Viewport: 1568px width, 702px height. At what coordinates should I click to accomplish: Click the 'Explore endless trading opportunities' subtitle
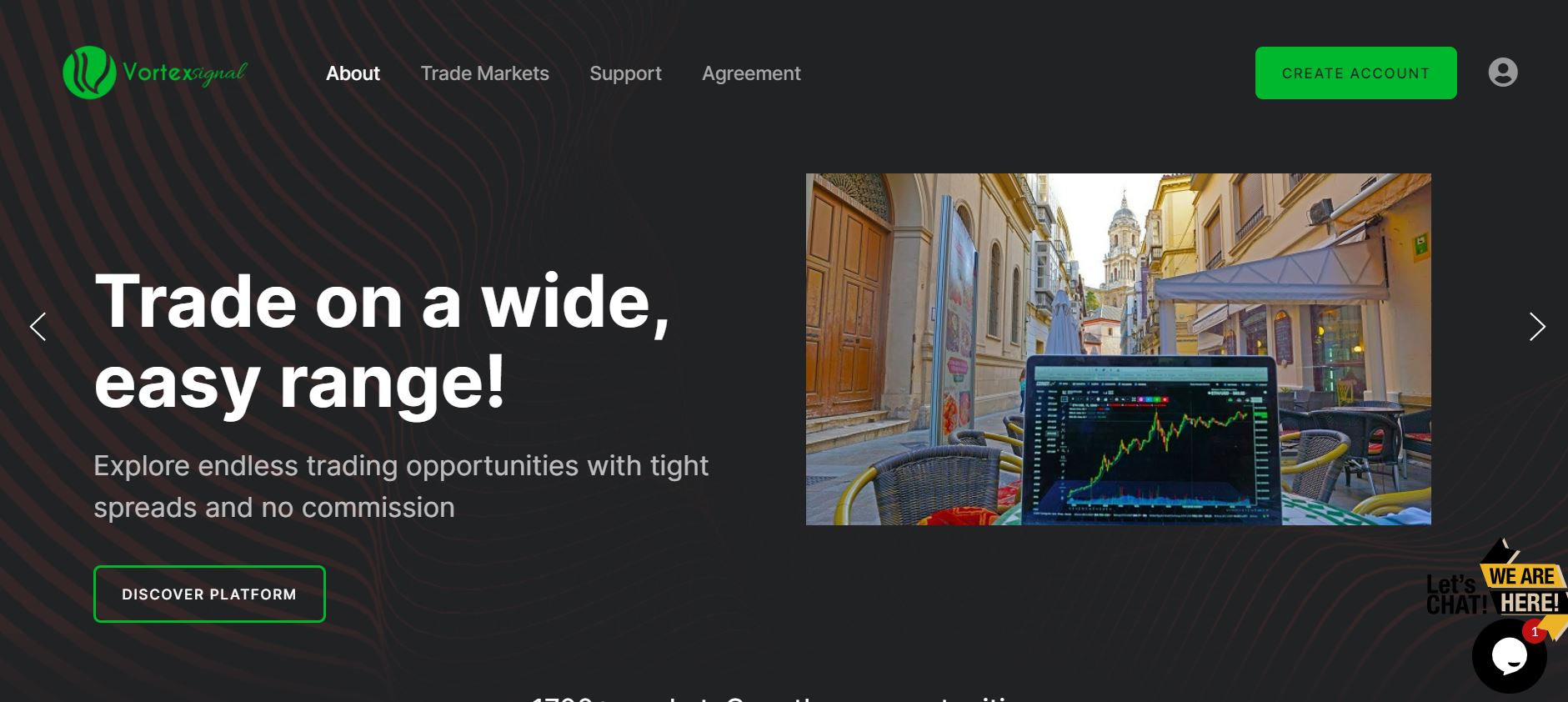tap(400, 486)
